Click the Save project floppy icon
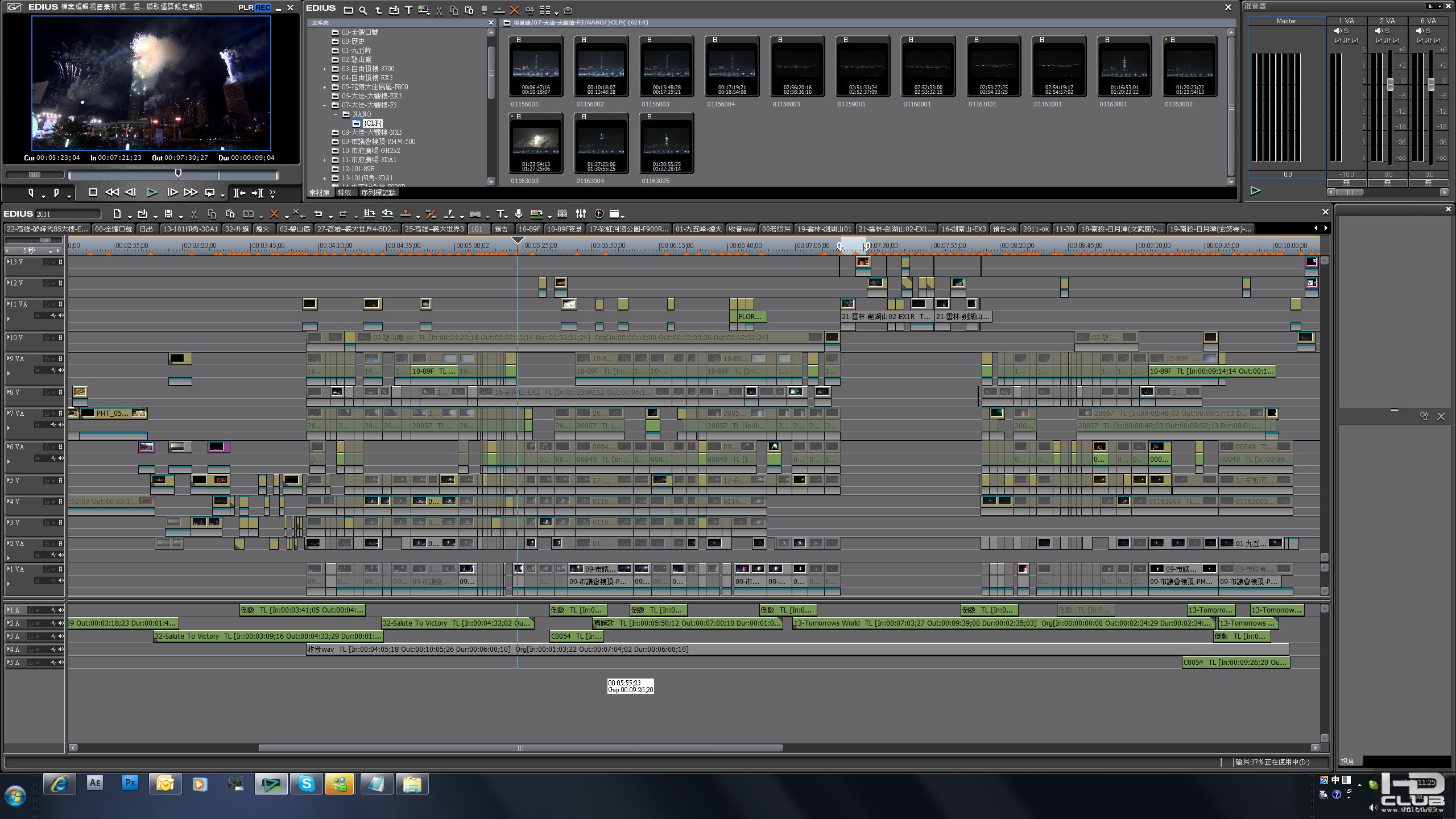The height and width of the screenshot is (819, 1456). 168,214
